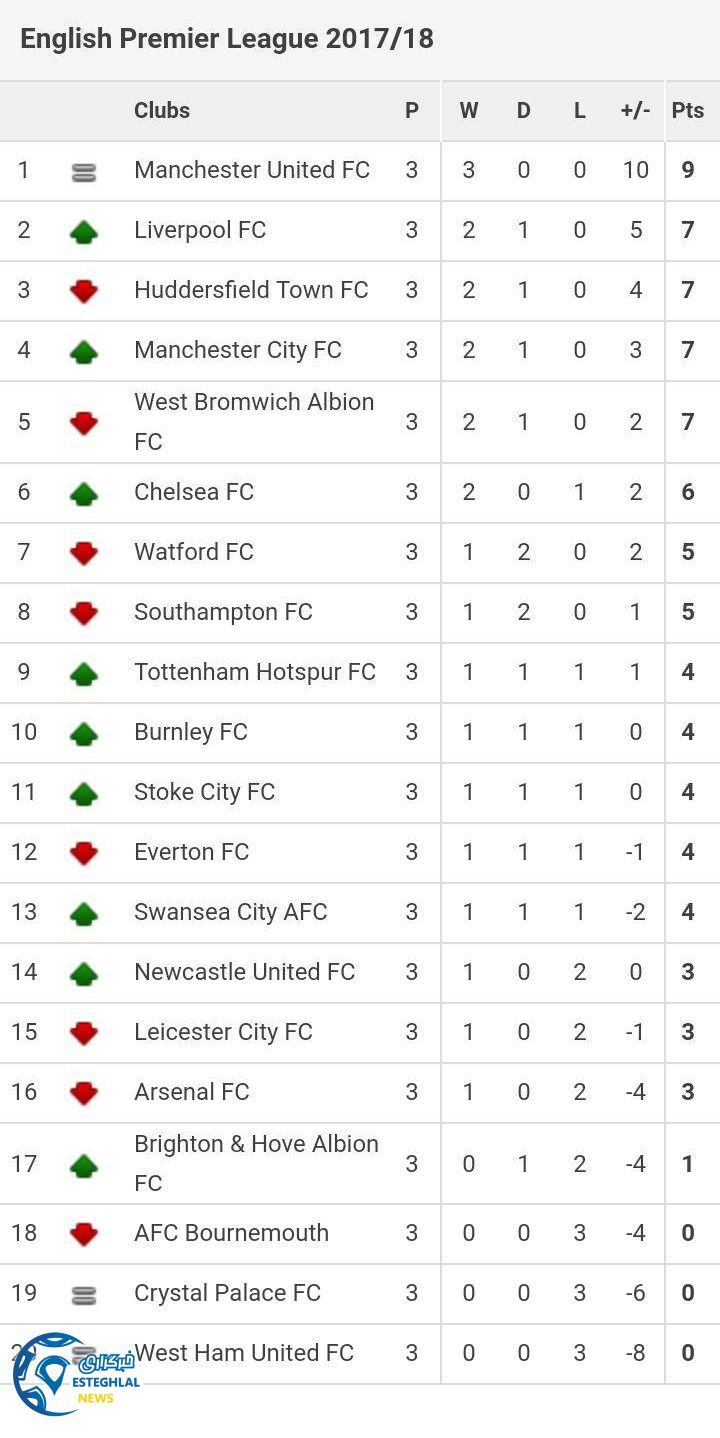Click red down arrow beside Huddersfield Town FC
The image size is (720, 1438).
tap(84, 291)
